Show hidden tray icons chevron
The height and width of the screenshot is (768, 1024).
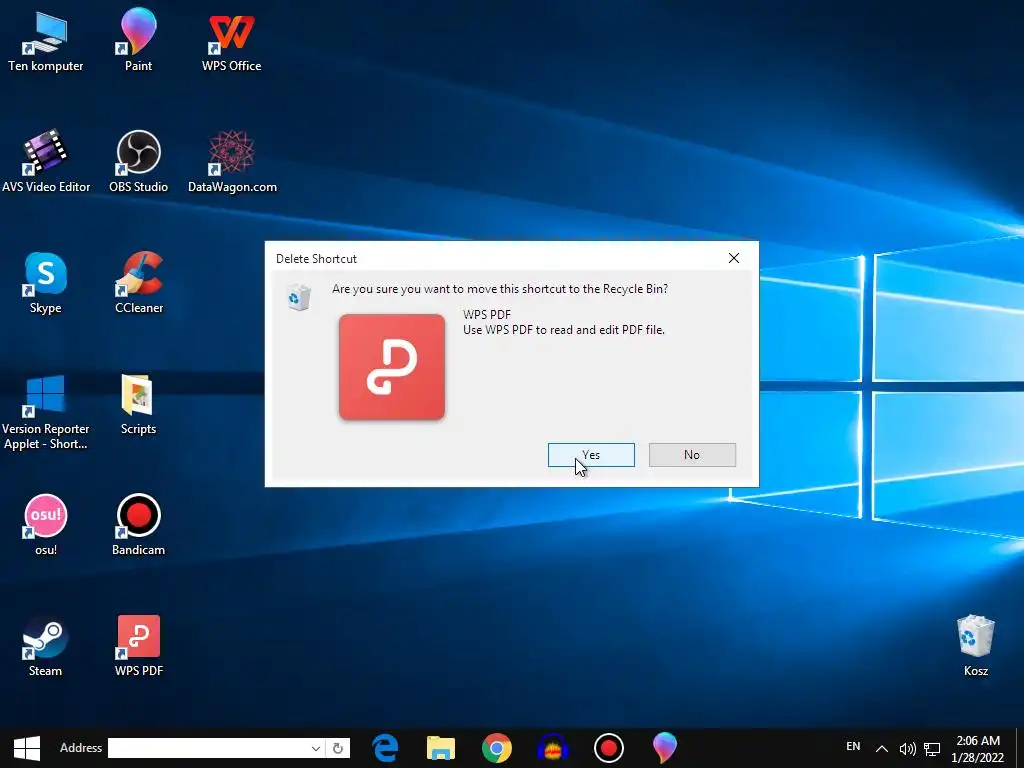pyautogui.click(x=882, y=748)
